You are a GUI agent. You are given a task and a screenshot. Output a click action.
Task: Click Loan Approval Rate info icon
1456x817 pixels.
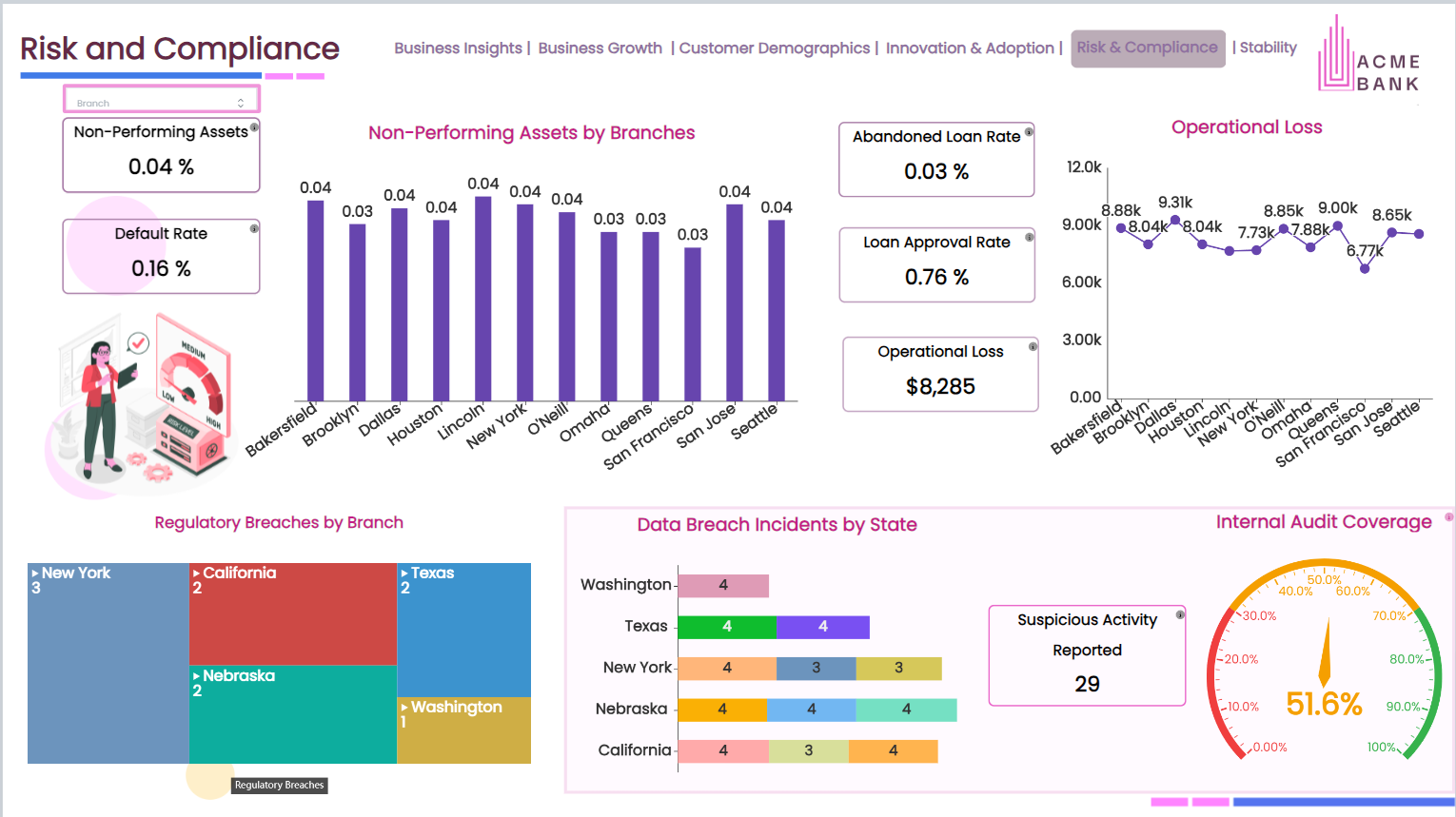coord(1029,237)
